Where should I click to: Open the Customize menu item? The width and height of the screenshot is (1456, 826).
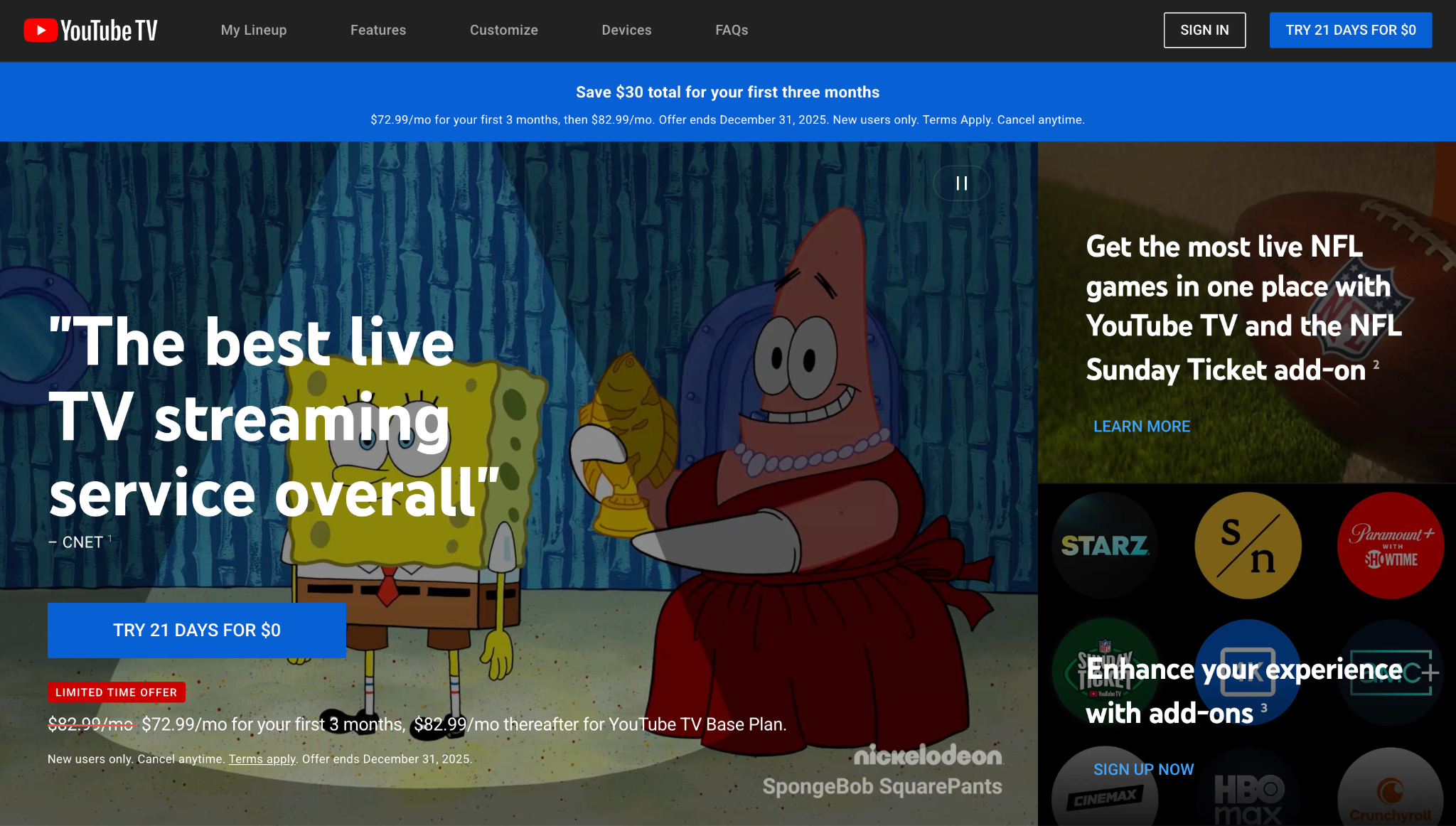tap(503, 30)
